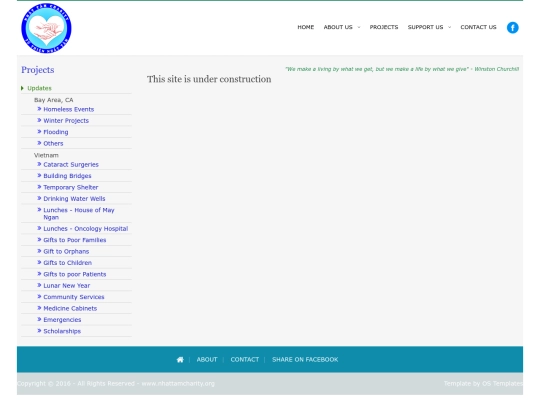Open the Facebook icon link
The height and width of the screenshot is (405, 540).
[x=512, y=28]
